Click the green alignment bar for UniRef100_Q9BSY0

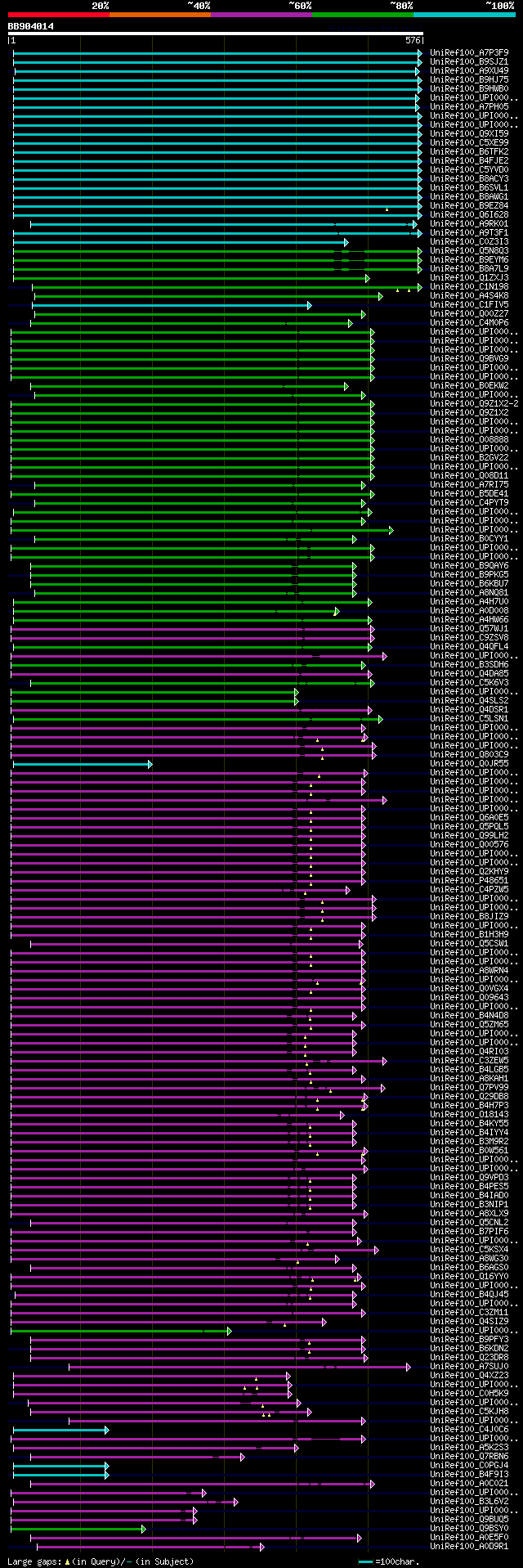78,1528
